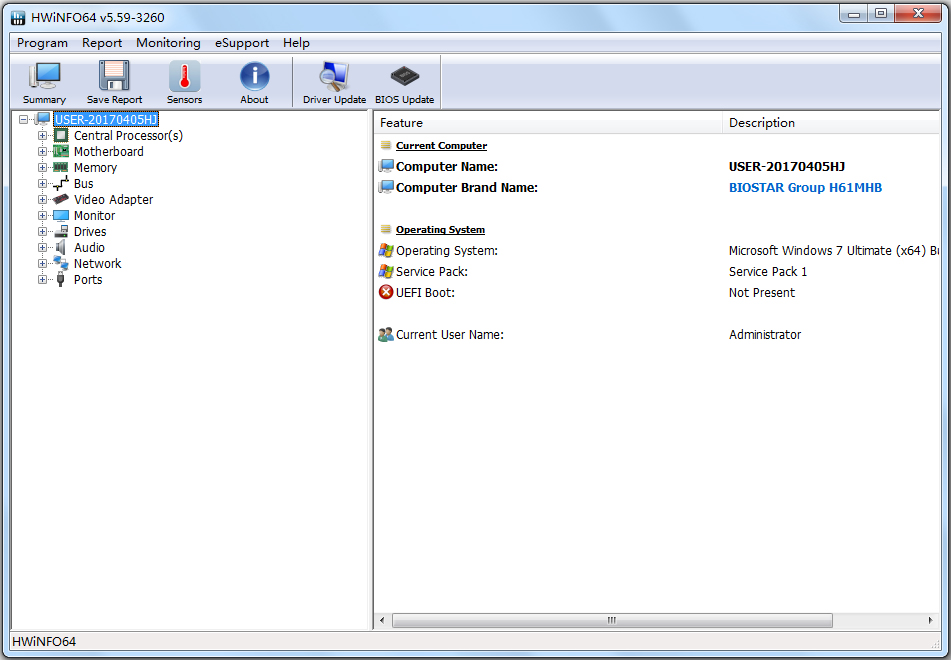Select the Audio tree item

(89, 248)
